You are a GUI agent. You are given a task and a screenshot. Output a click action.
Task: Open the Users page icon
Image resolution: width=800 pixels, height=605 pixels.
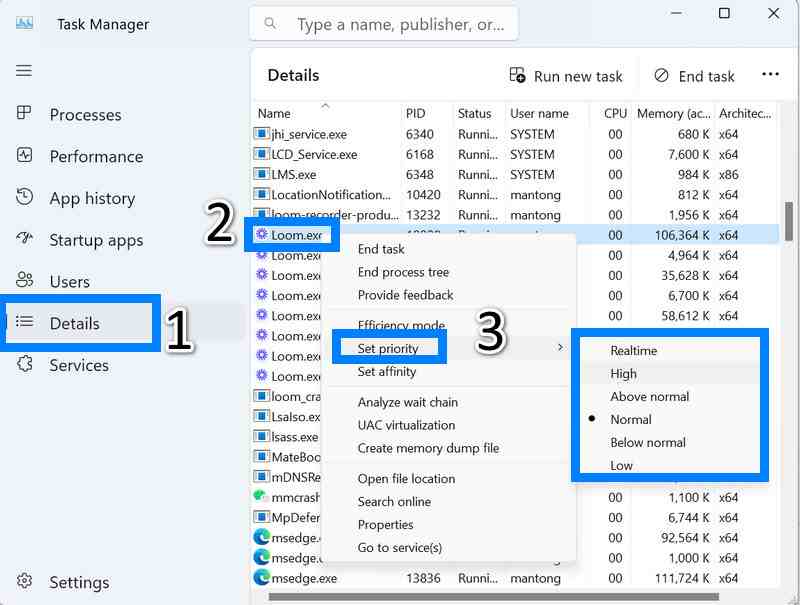click(x=25, y=281)
